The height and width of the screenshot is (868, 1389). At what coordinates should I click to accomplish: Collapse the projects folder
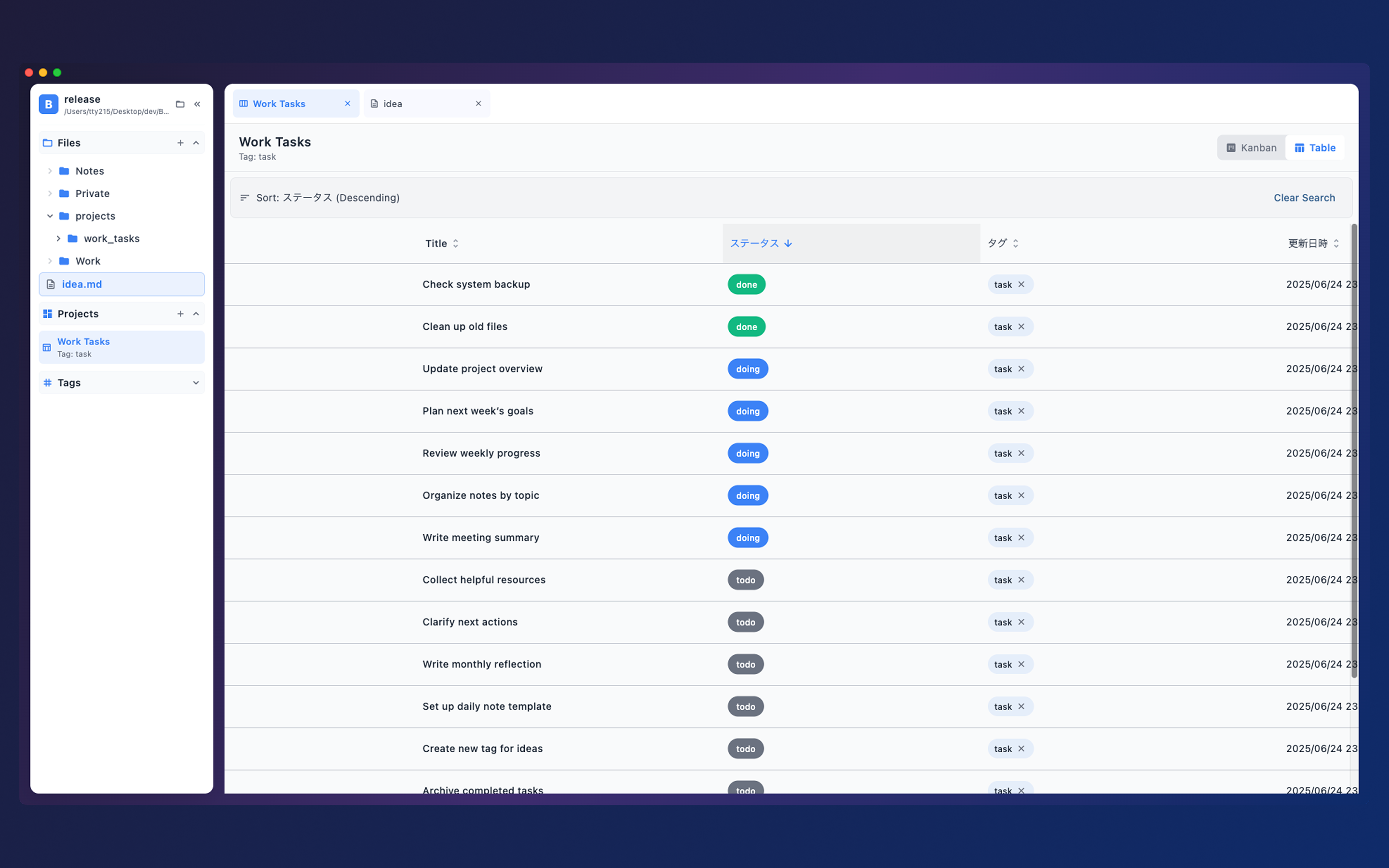(x=50, y=216)
